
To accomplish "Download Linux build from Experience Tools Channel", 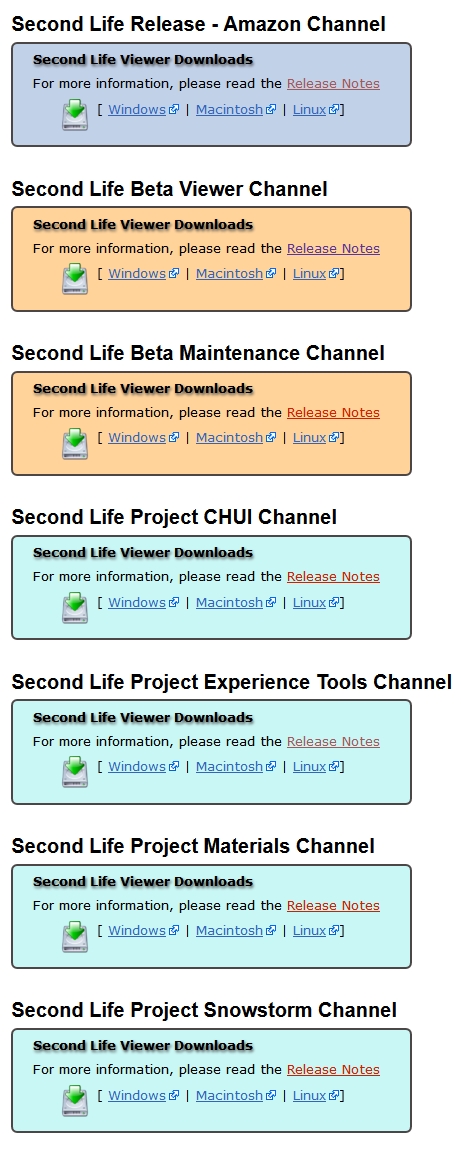I will [310, 766].
